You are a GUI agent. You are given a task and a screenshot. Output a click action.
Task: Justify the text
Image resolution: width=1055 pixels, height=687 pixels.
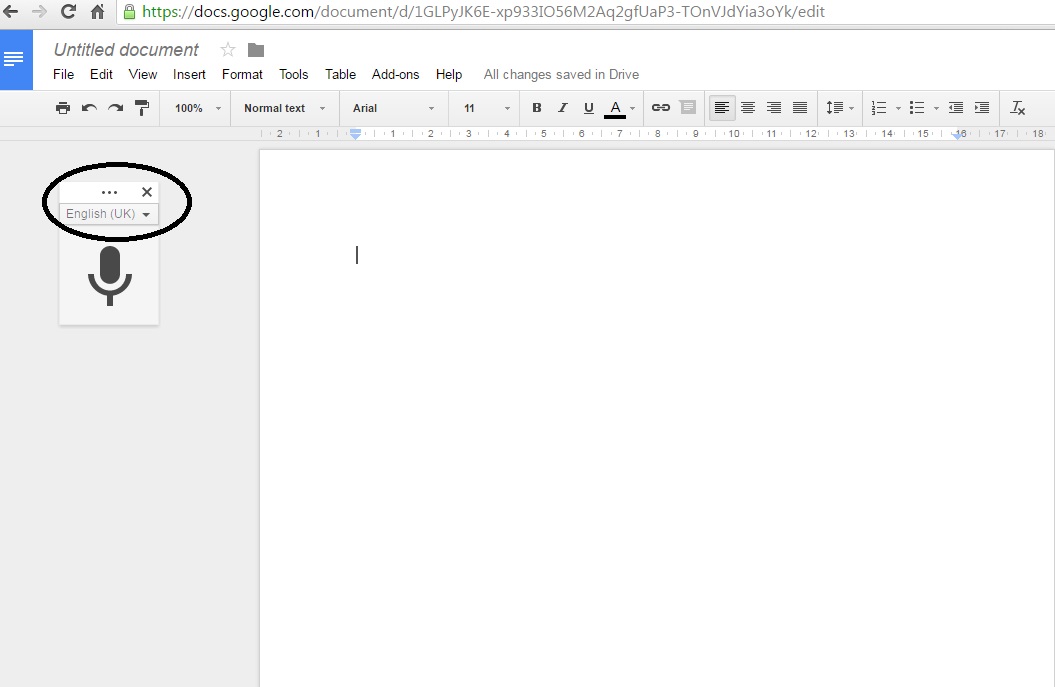(800, 108)
